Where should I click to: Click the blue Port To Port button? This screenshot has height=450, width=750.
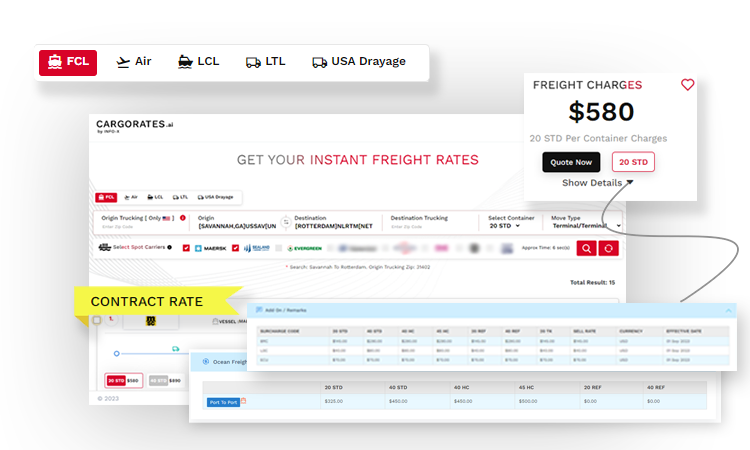tap(223, 402)
